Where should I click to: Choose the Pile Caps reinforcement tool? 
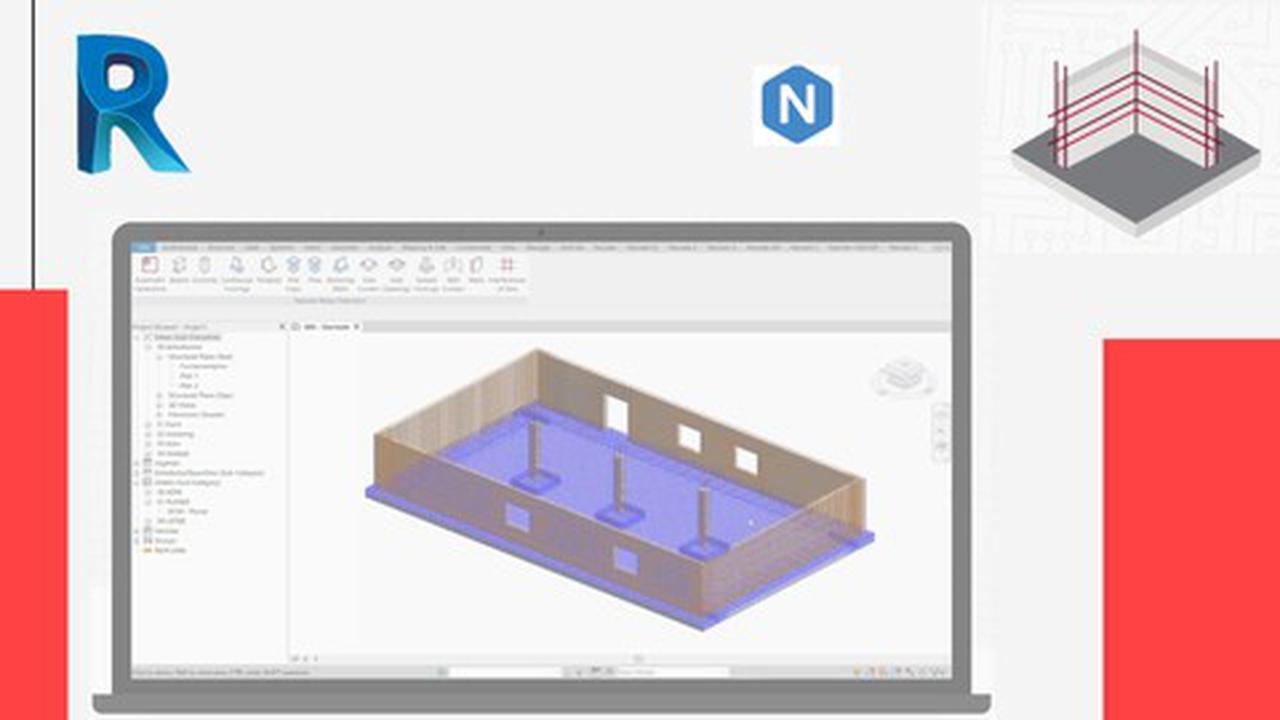pyautogui.click(x=293, y=267)
